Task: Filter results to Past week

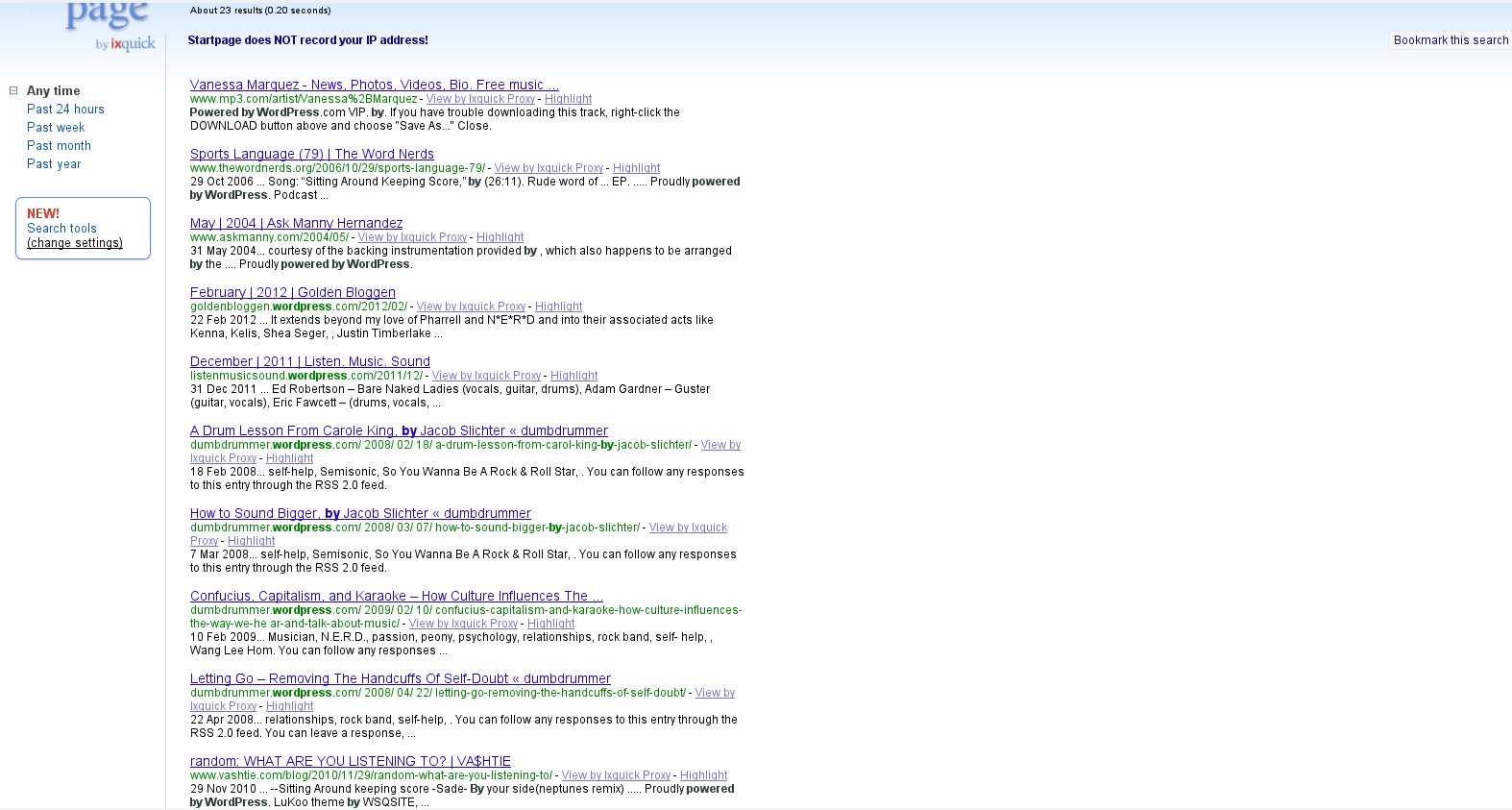Action: coord(56,128)
